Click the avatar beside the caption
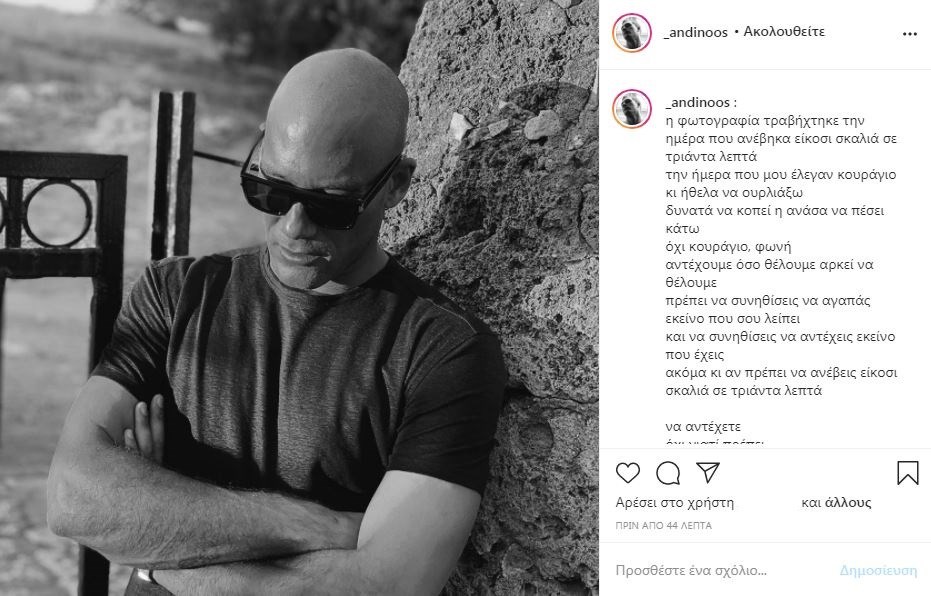The height and width of the screenshot is (596, 931). point(632,109)
